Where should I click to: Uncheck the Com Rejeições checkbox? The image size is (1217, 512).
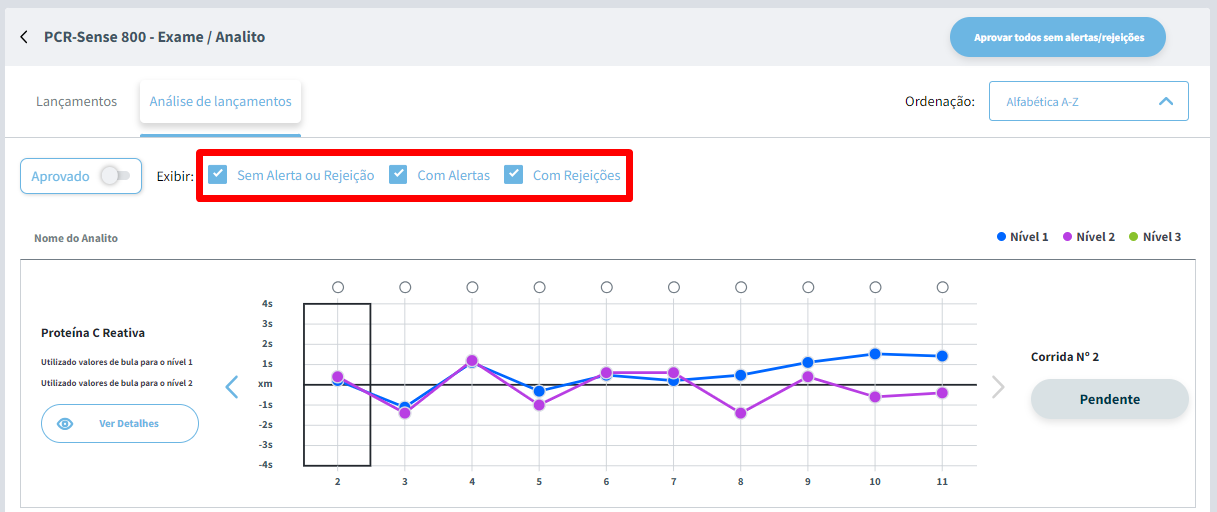(x=513, y=174)
